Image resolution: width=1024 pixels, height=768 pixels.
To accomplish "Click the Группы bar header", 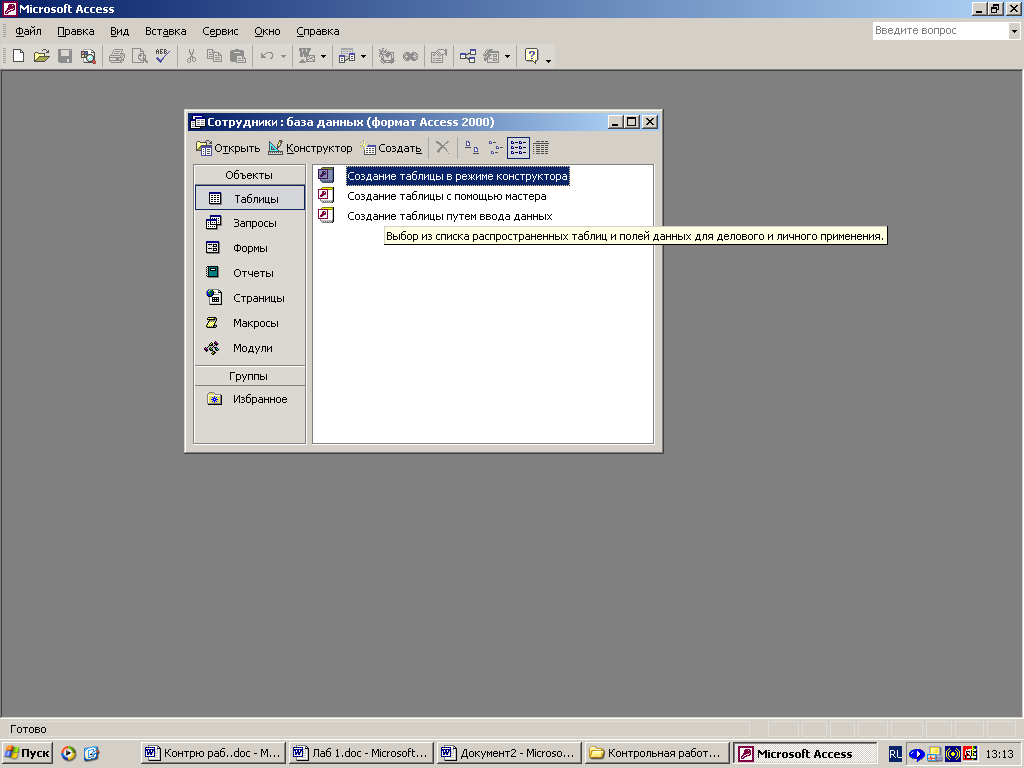I will [249, 376].
